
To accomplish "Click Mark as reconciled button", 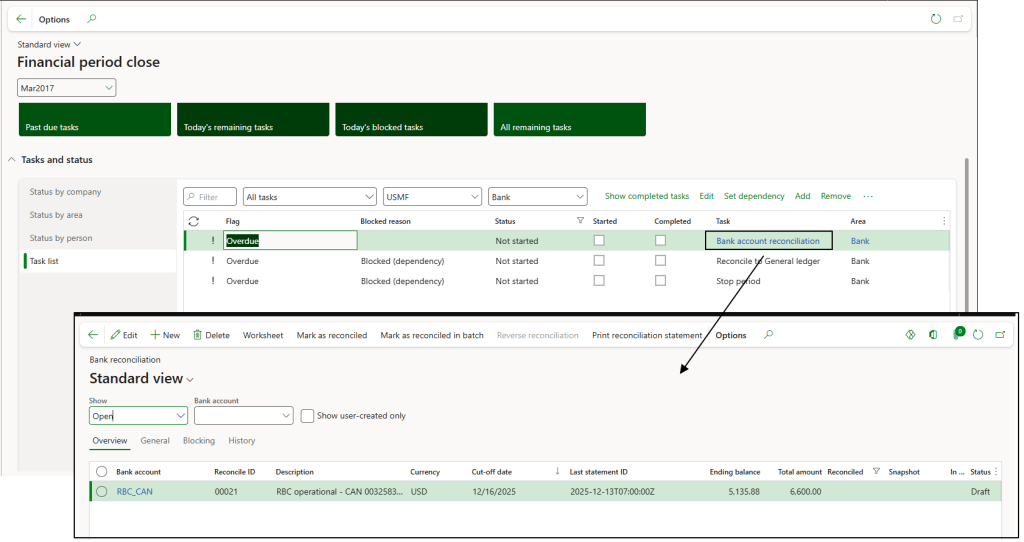I will 331,335.
